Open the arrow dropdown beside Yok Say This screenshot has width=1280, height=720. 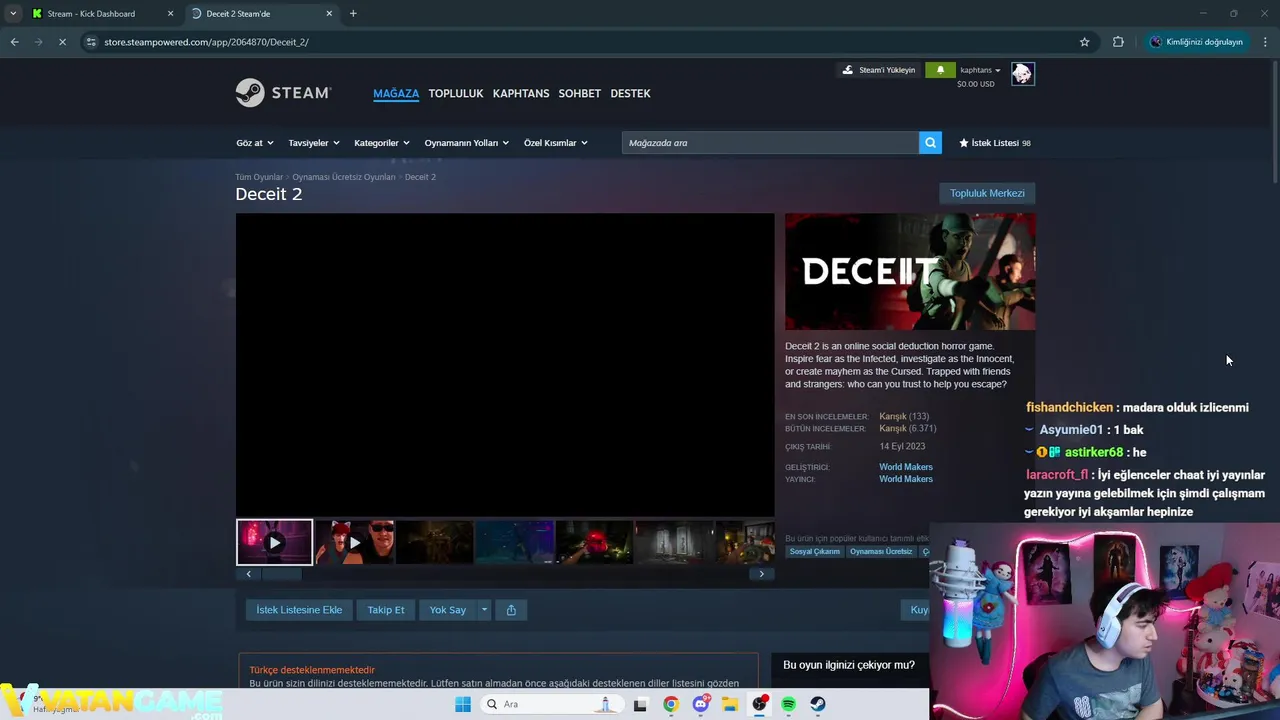[x=484, y=610]
